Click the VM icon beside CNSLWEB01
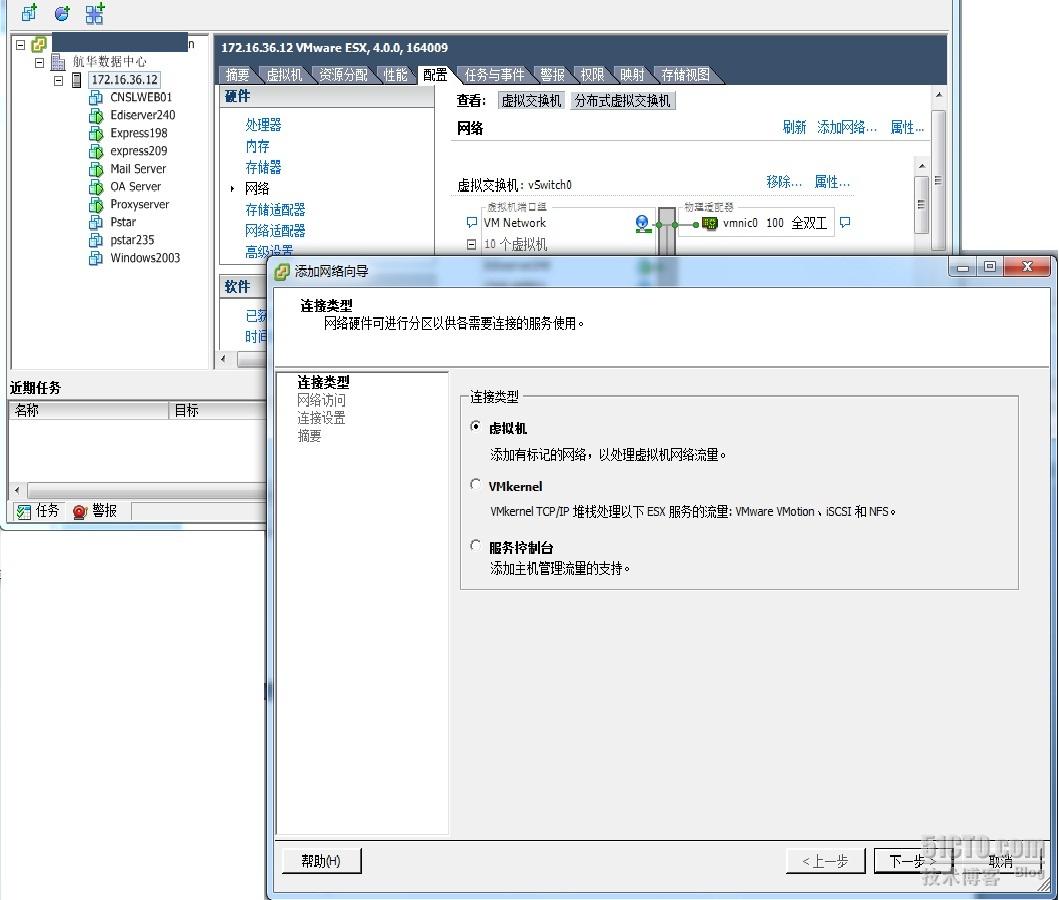 pos(96,97)
